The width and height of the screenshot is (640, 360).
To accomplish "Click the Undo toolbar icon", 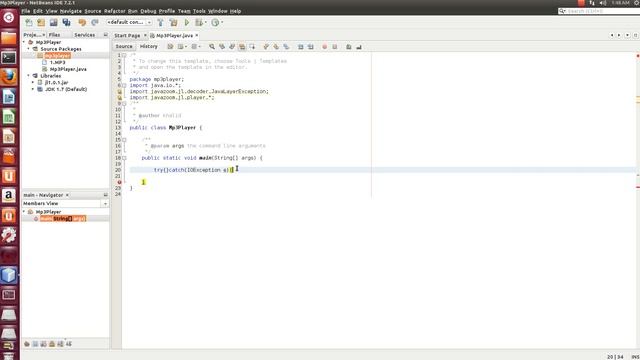I will click(x=82, y=22).
